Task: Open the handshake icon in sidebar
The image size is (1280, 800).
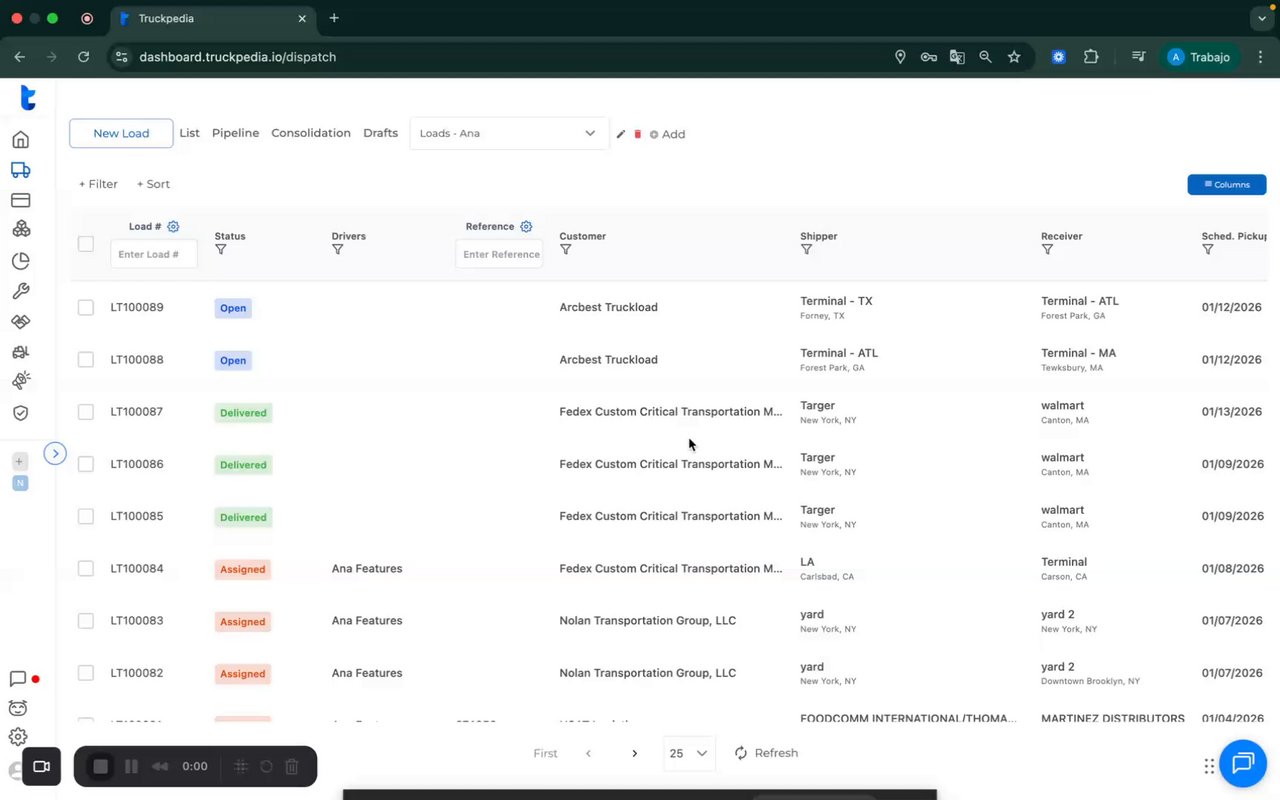Action: (x=20, y=321)
